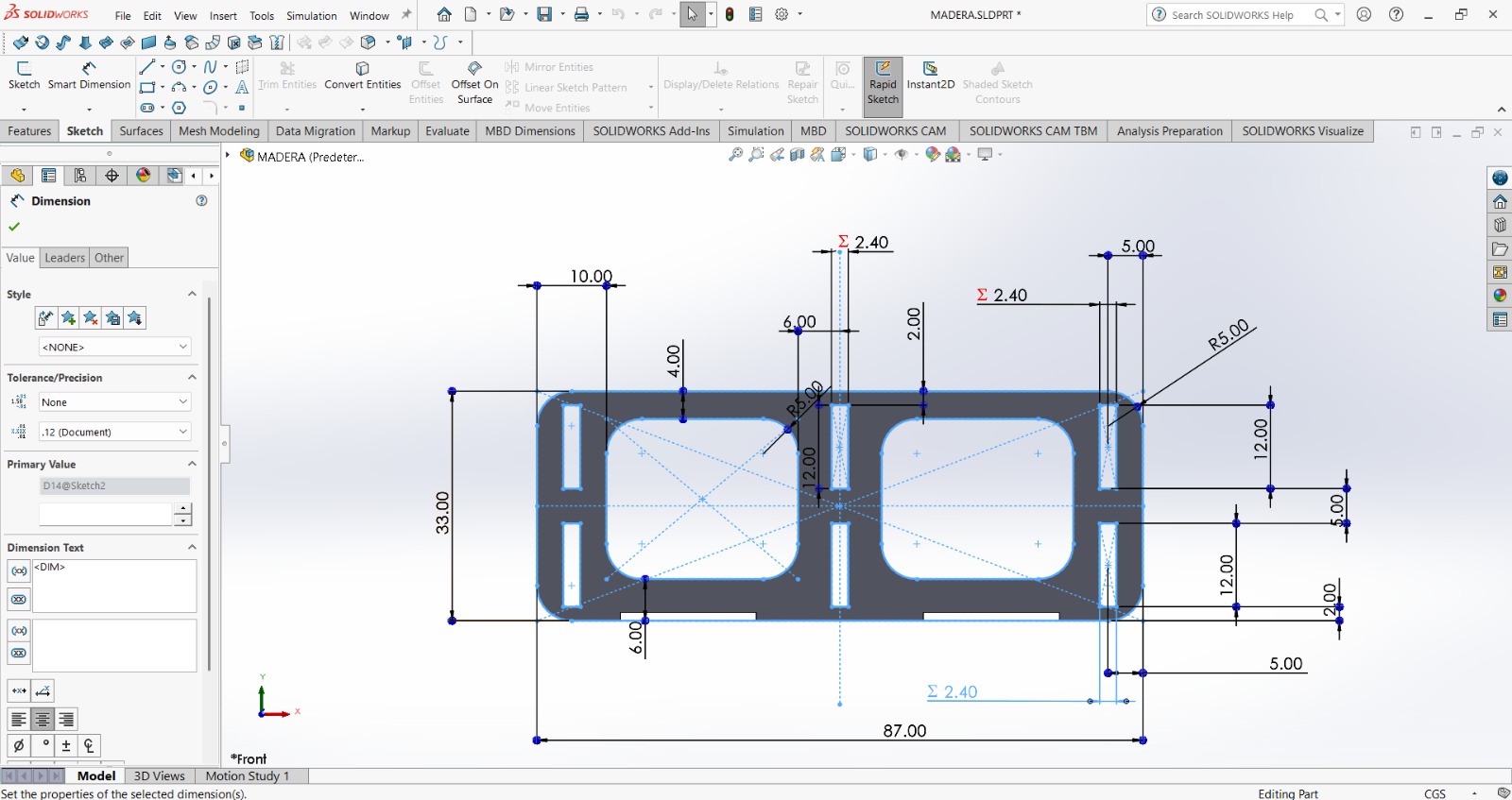Click the Smart Dimension tool
Viewport: 1512px width, 800px height.
coord(89,76)
